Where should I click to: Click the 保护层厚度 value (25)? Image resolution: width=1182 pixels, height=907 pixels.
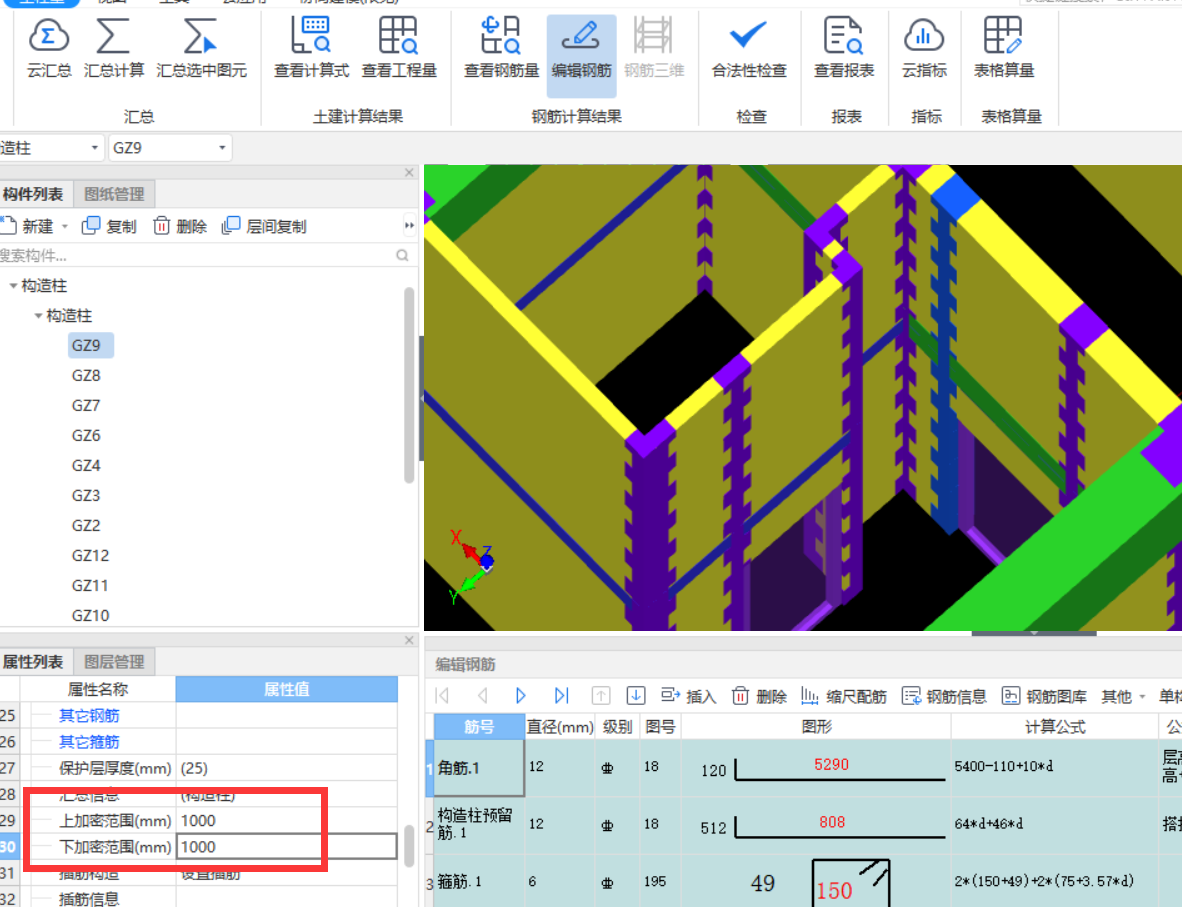tap(286, 768)
